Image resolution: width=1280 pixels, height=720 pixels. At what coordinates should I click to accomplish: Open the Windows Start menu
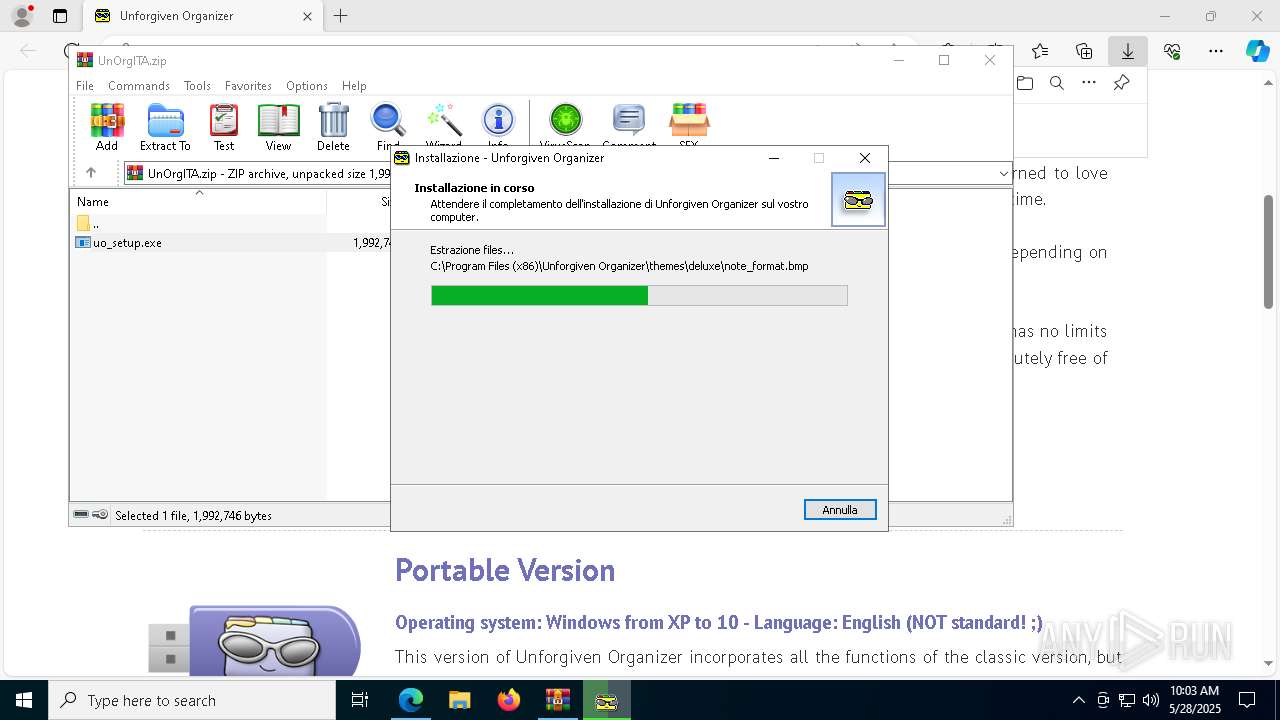pyautogui.click(x=23, y=700)
